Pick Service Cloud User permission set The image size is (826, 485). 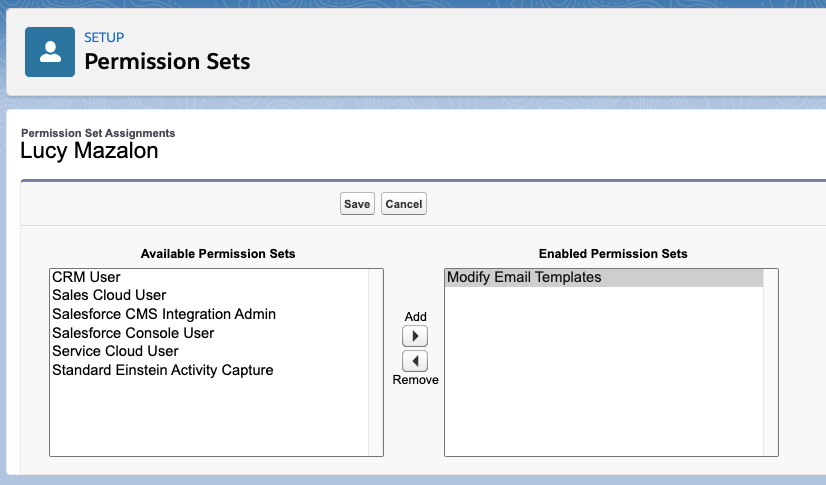pos(209,351)
